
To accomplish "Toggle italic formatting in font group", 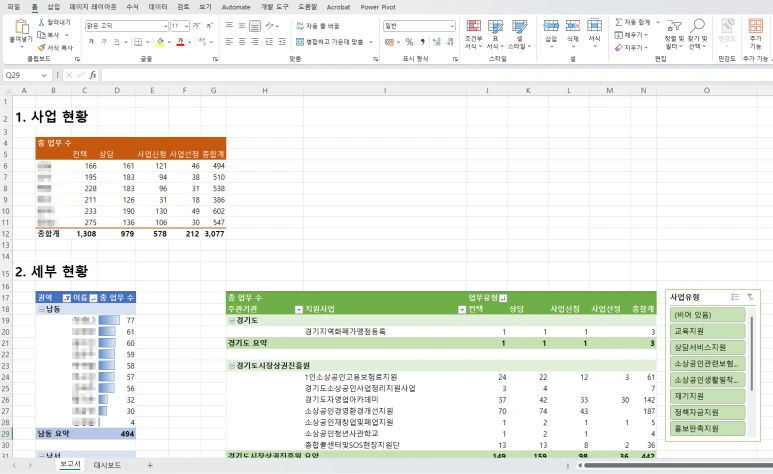I will (104, 42).
